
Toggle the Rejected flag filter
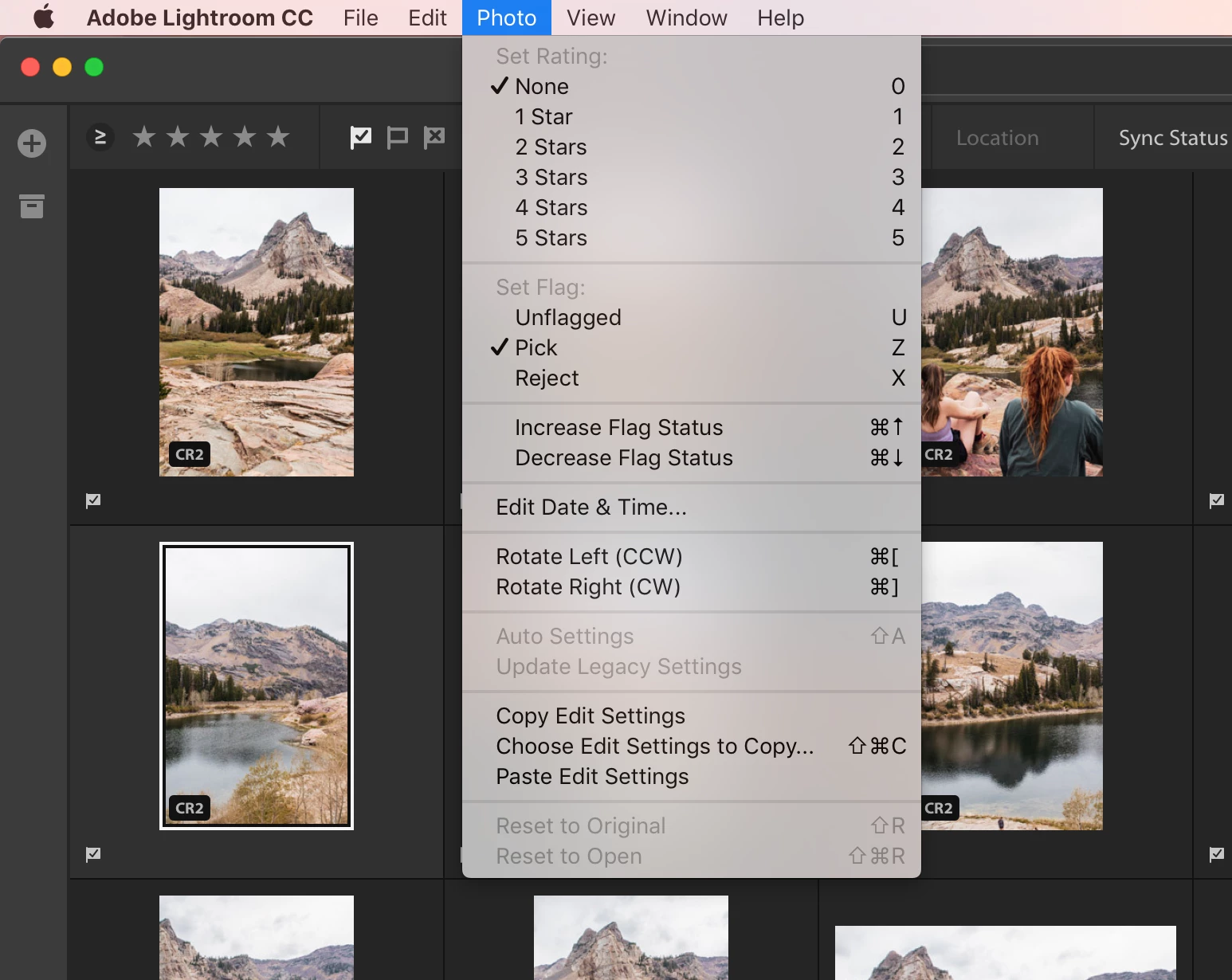click(434, 137)
